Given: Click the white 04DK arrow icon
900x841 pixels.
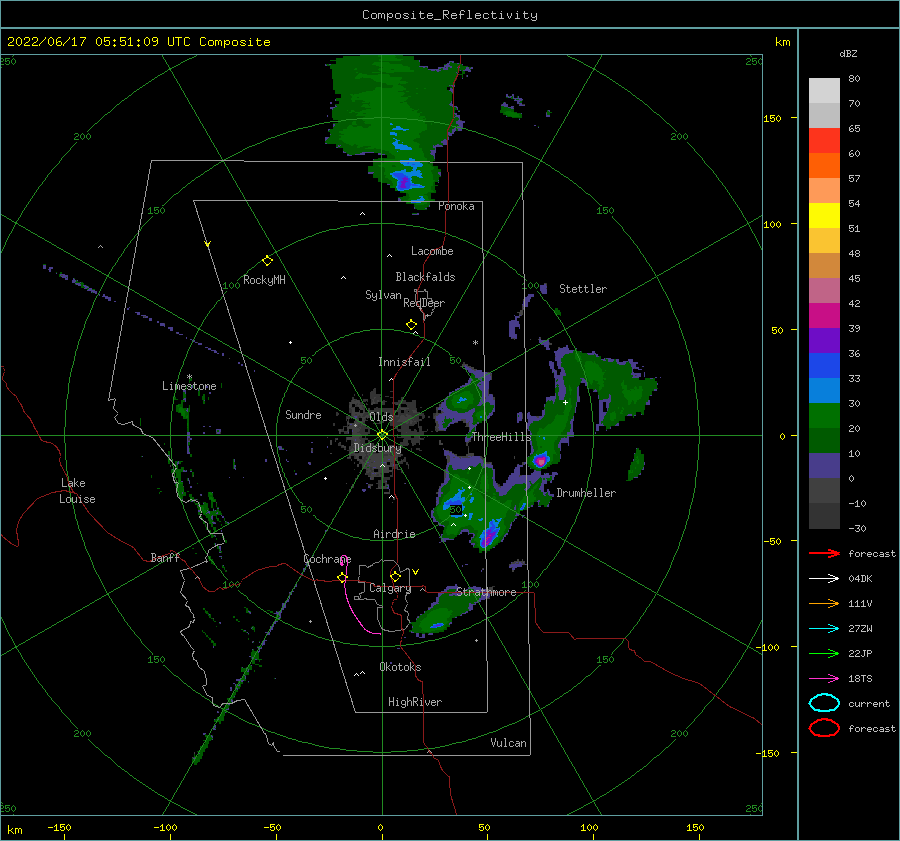Looking at the screenshot, I should 824,579.
